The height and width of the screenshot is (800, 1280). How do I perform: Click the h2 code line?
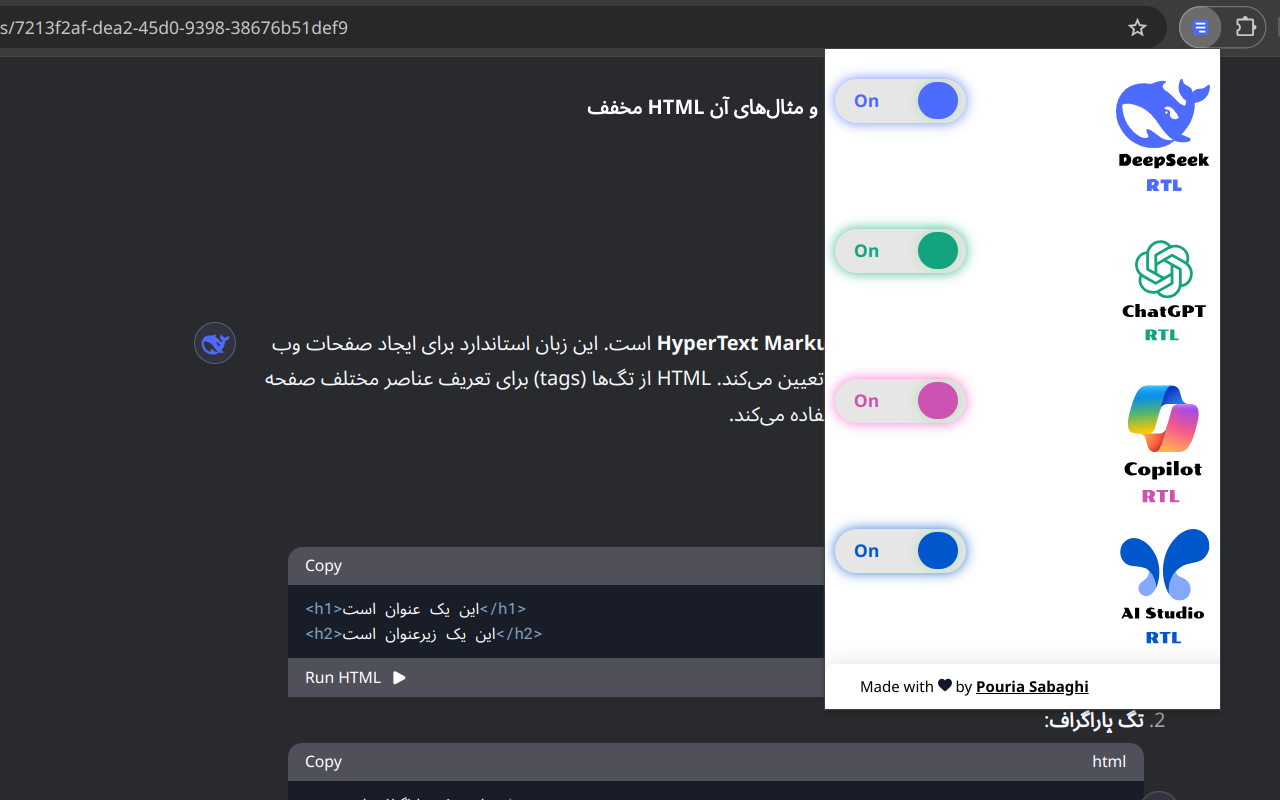click(x=423, y=633)
